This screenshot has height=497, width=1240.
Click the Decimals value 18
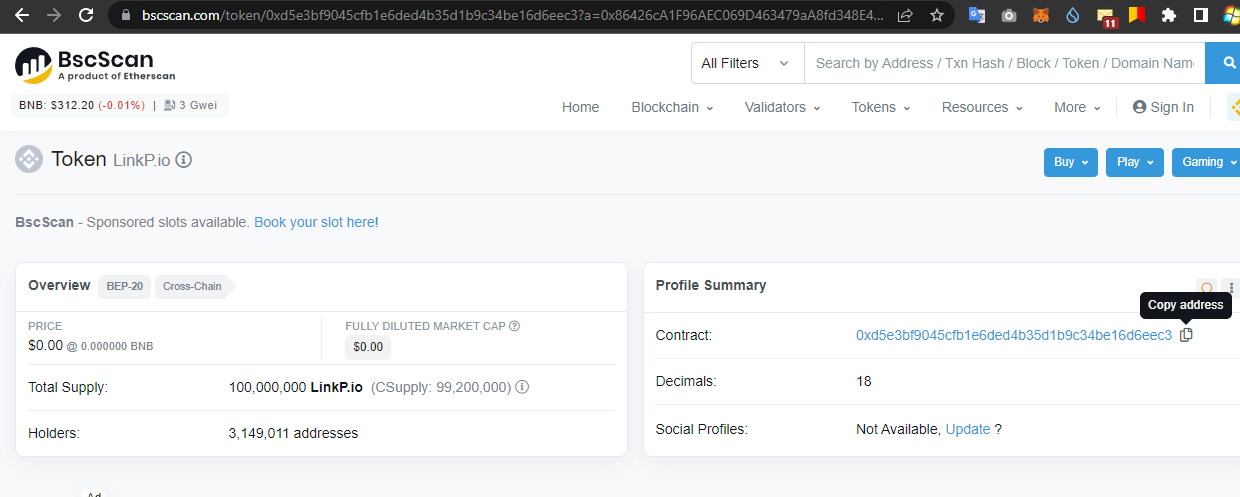click(x=864, y=381)
